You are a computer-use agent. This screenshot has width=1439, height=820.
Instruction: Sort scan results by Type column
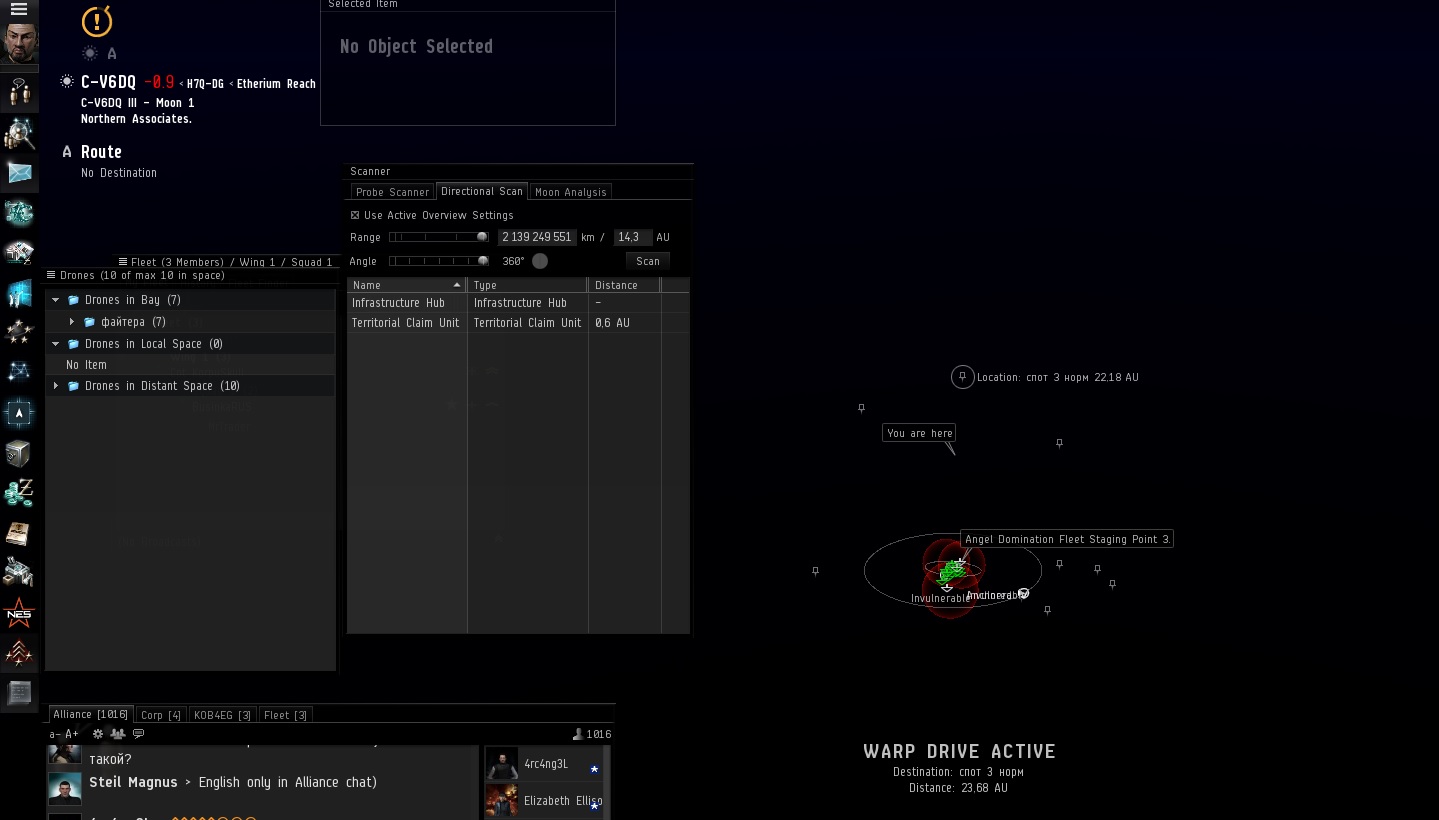528,285
